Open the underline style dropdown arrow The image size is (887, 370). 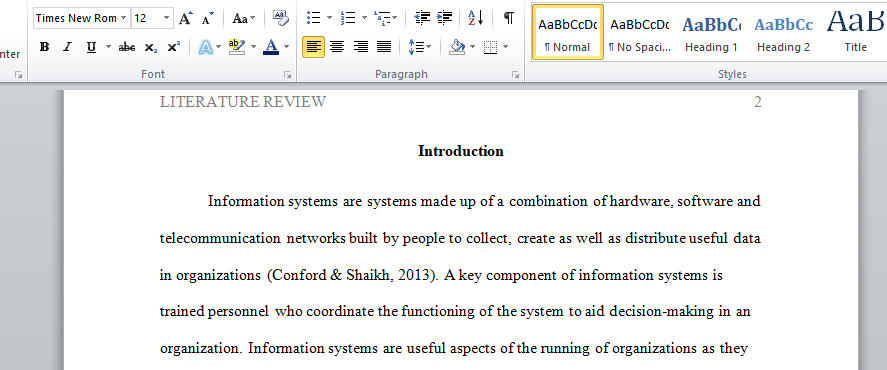(108, 48)
